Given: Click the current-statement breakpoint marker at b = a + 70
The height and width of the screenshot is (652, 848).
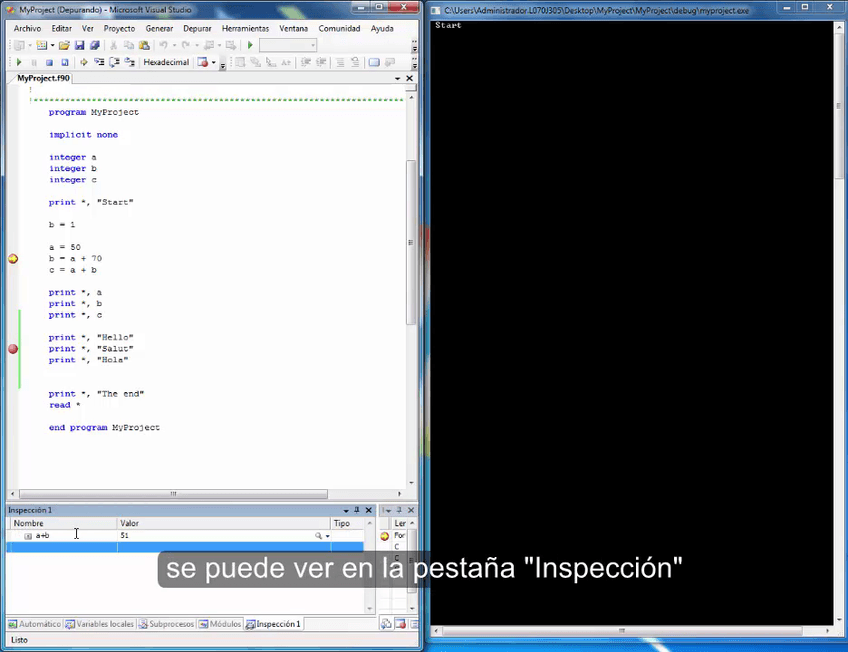Looking at the screenshot, I should [13, 259].
